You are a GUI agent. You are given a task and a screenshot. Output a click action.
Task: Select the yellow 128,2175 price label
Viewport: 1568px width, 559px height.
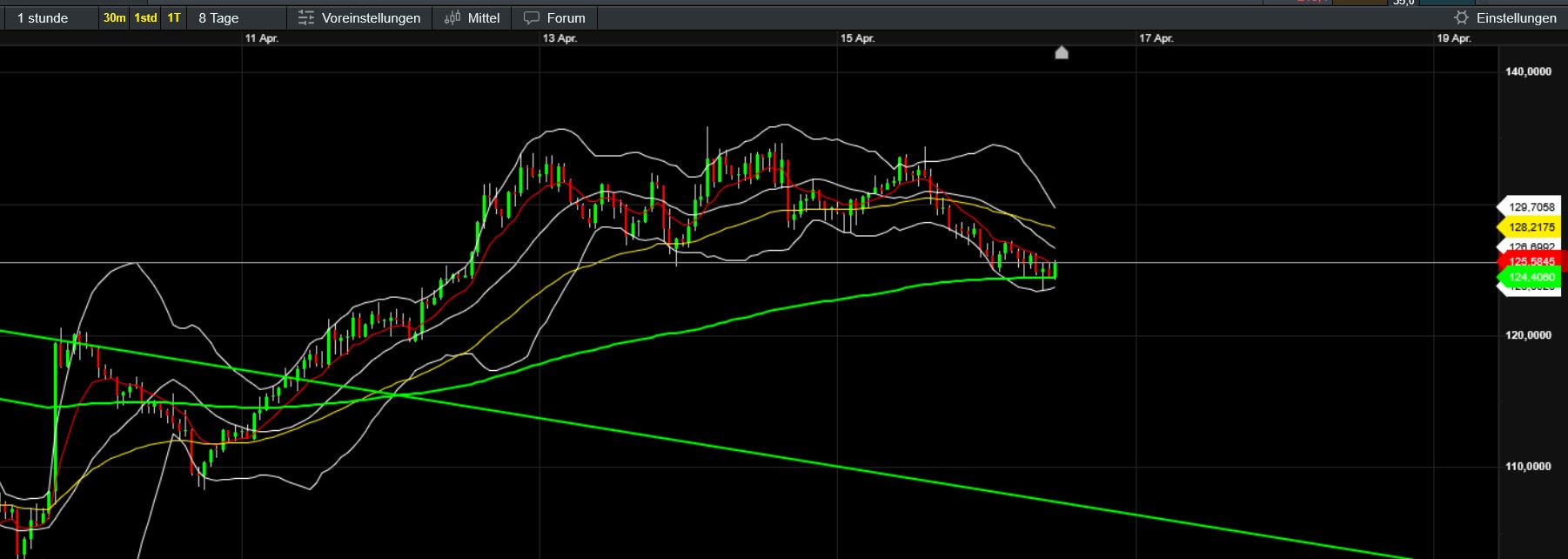pyautogui.click(x=1529, y=227)
